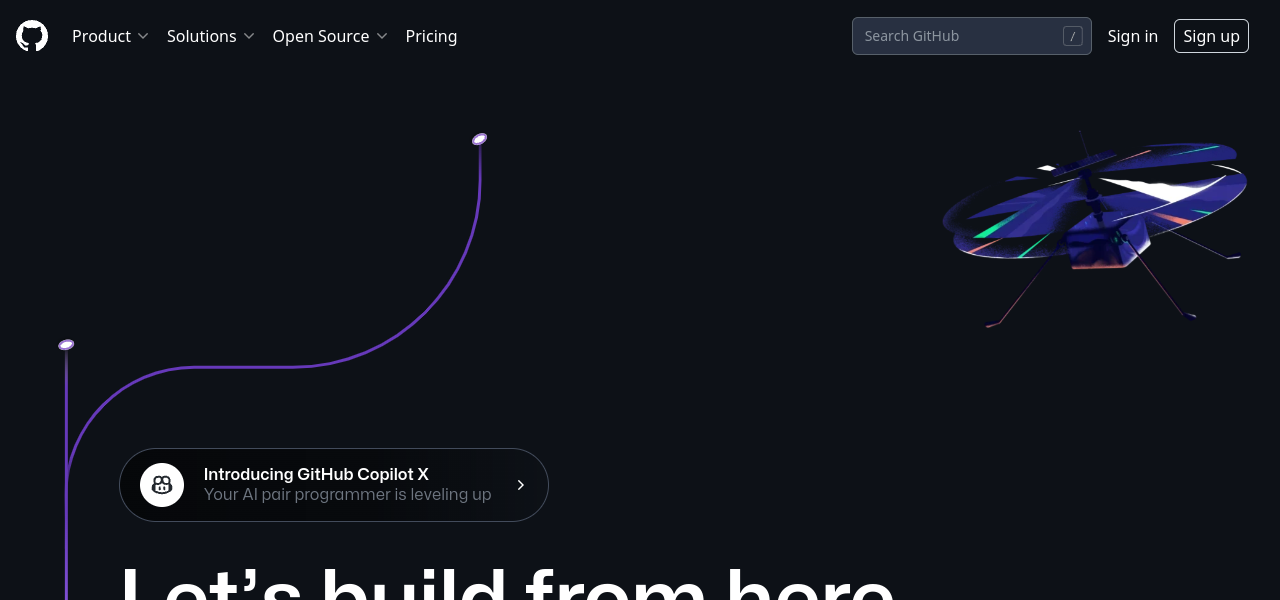Open the Product menu label
Viewport: 1280px width, 600px height.
click(x=101, y=36)
